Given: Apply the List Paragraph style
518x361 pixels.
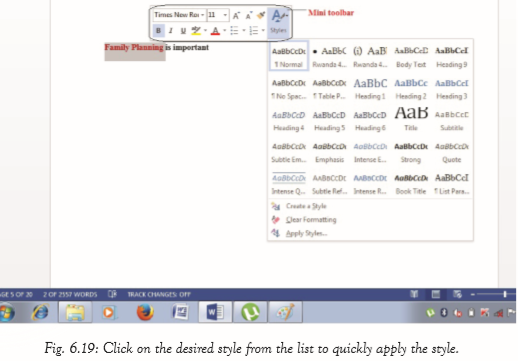Looking at the screenshot, I should coord(452,184).
